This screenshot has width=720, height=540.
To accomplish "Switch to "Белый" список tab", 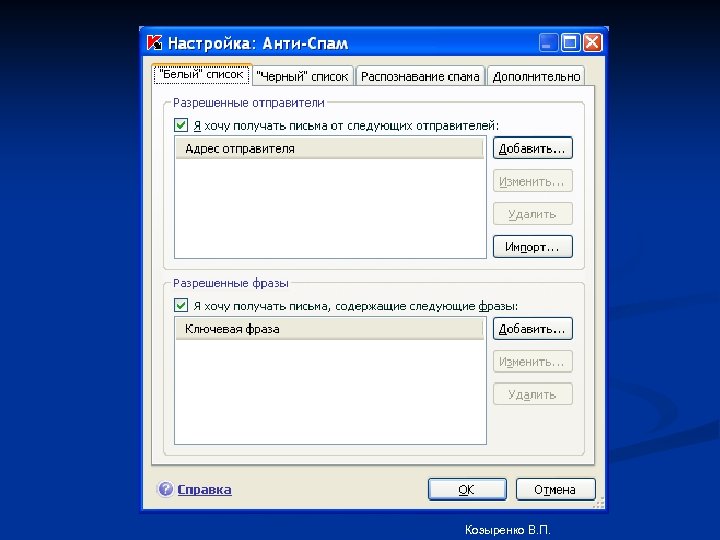I will (202, 74).
